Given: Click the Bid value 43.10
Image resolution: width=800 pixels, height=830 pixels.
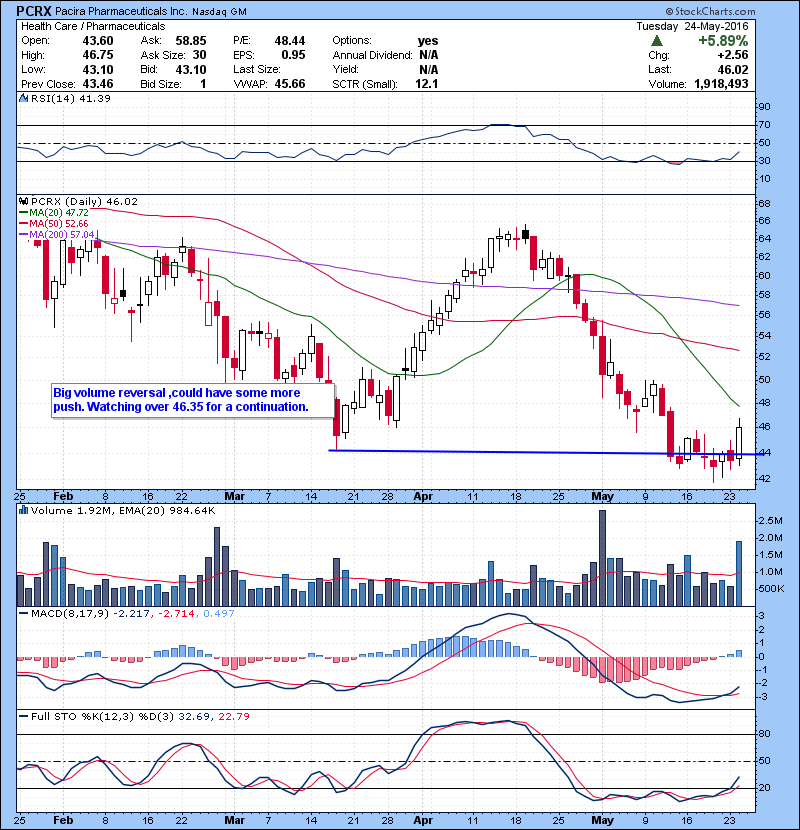Looking at the screenshot, I should click(x=191, y=69).
